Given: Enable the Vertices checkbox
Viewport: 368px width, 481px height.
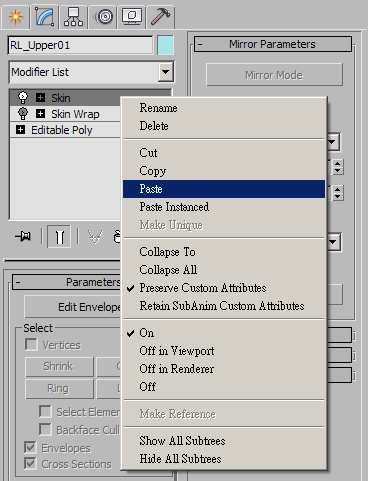Looking at the screenshot, I should click(x=31, y=345).
